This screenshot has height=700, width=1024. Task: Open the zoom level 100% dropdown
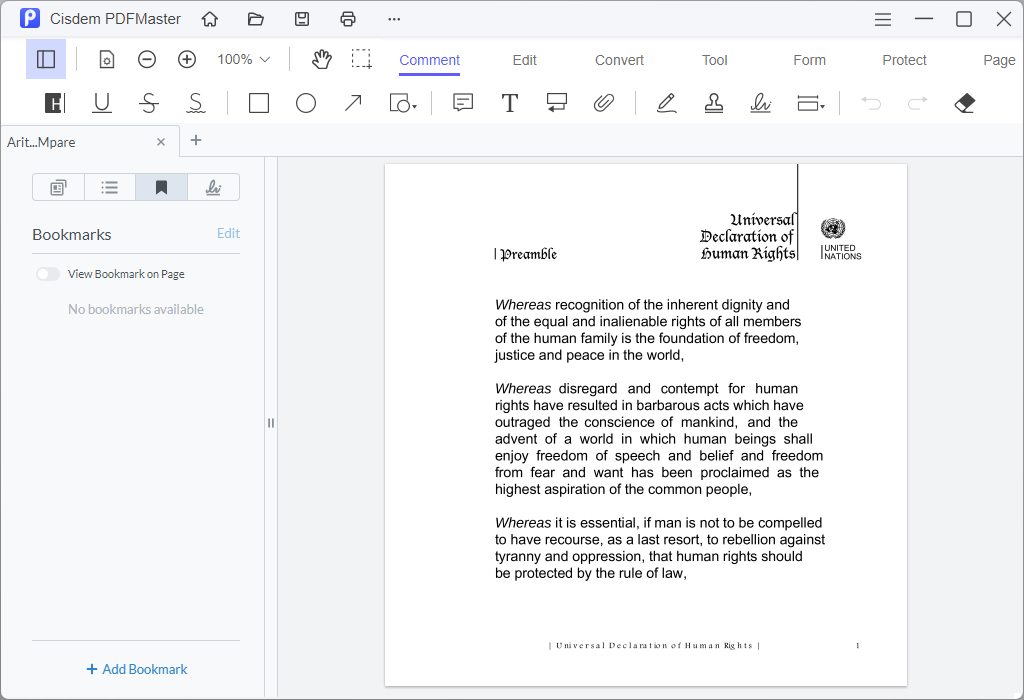(x=242, y=59)
